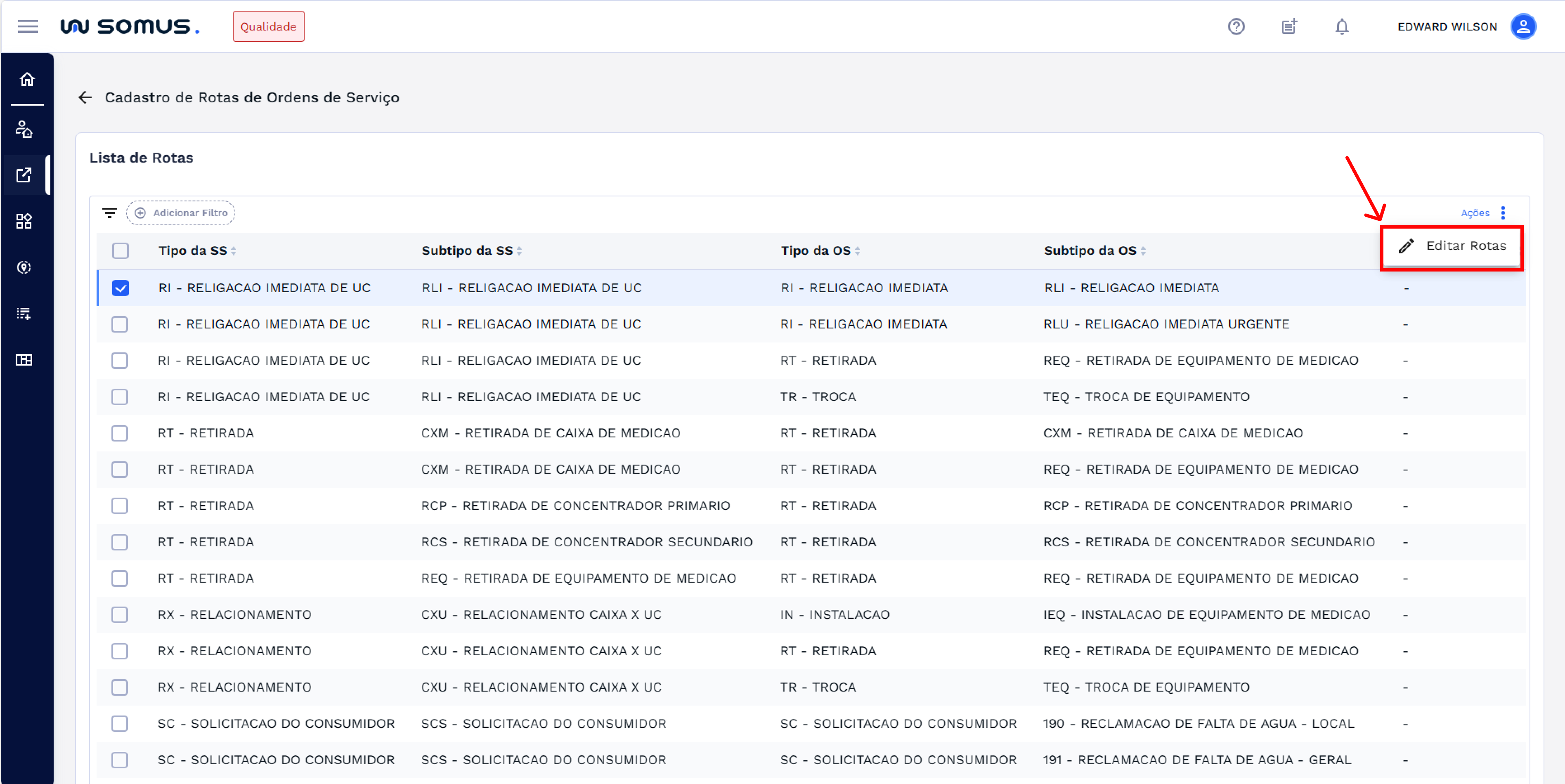Open the table grid sidebar icon

pos(24,360)
